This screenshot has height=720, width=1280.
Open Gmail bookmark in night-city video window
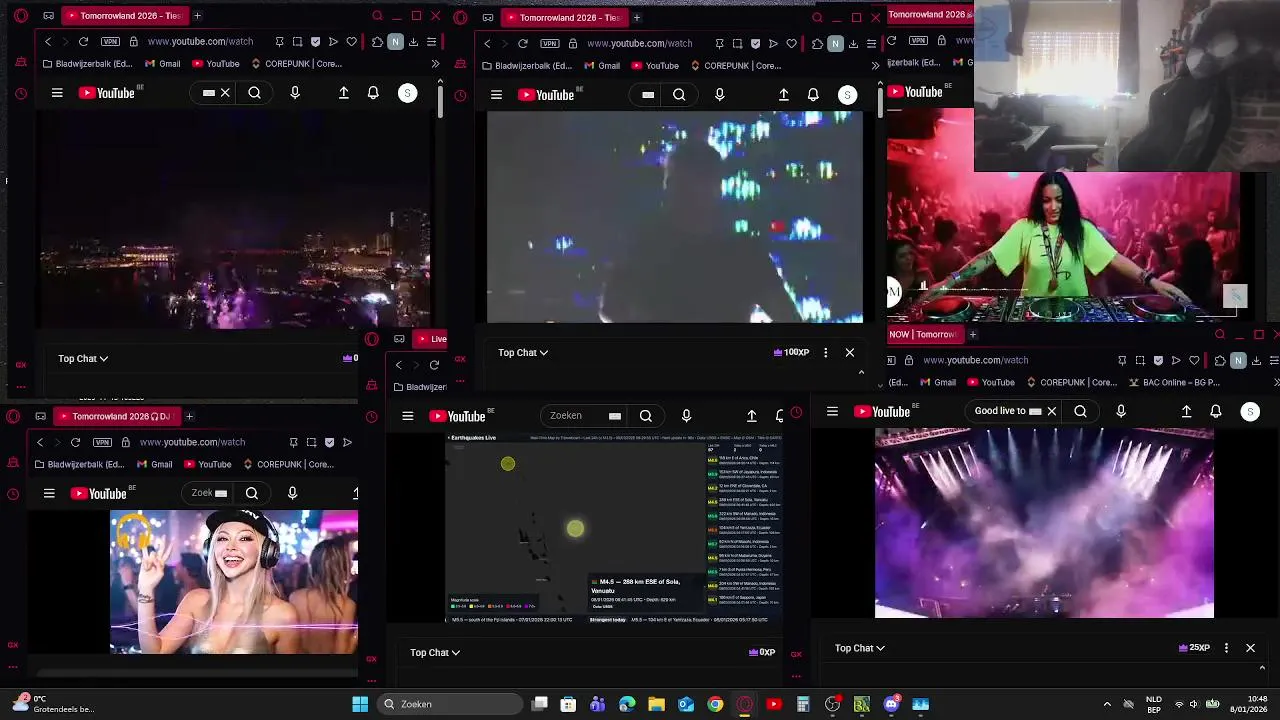(x=163, y=64)
